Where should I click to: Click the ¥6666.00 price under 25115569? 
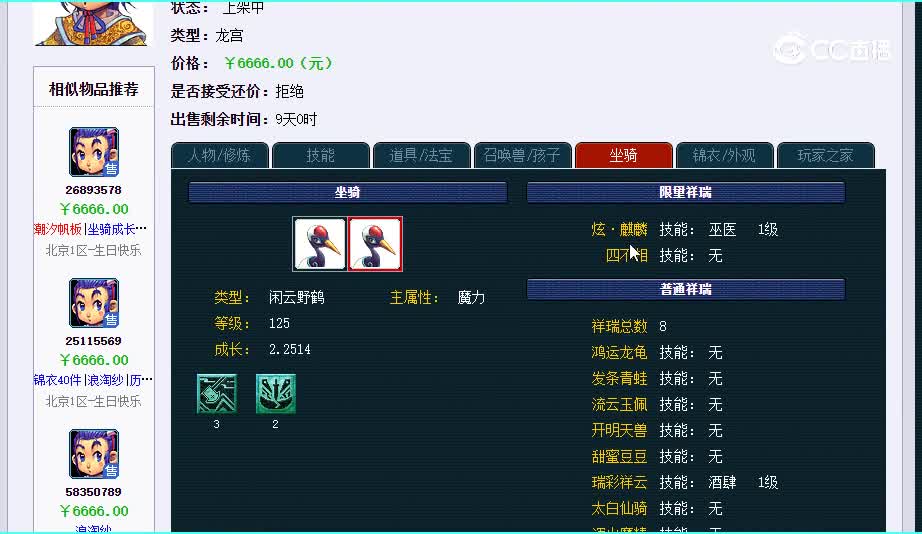click(94, 360)
